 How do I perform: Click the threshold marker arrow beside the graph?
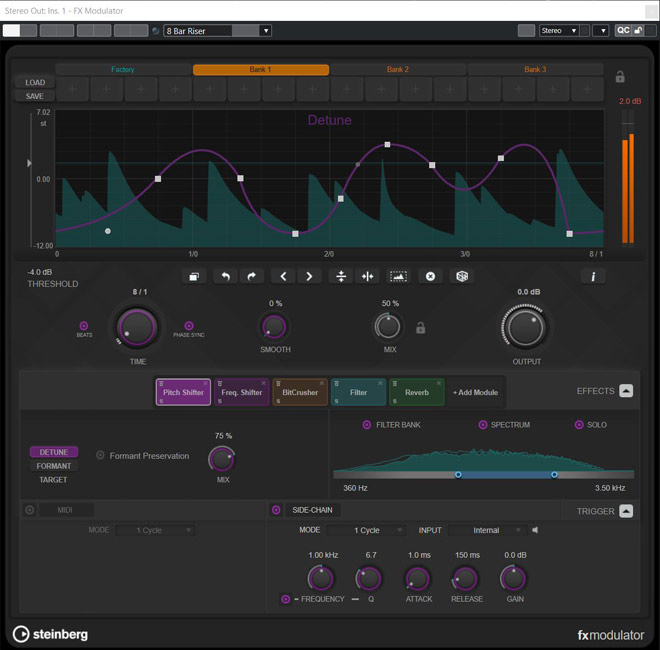pos(29,163)
